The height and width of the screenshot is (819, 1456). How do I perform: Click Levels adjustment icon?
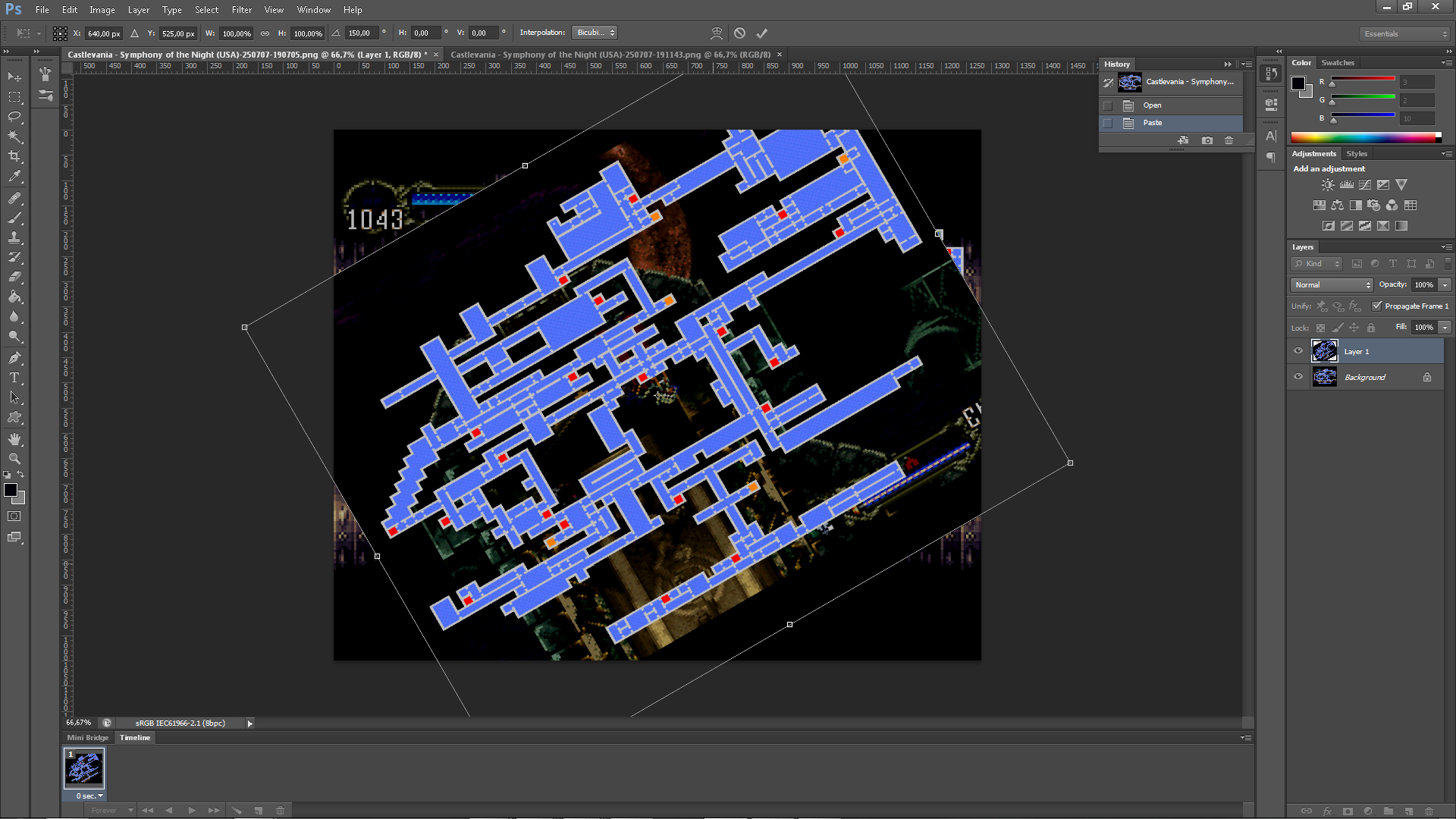[x=1347, y=185]
